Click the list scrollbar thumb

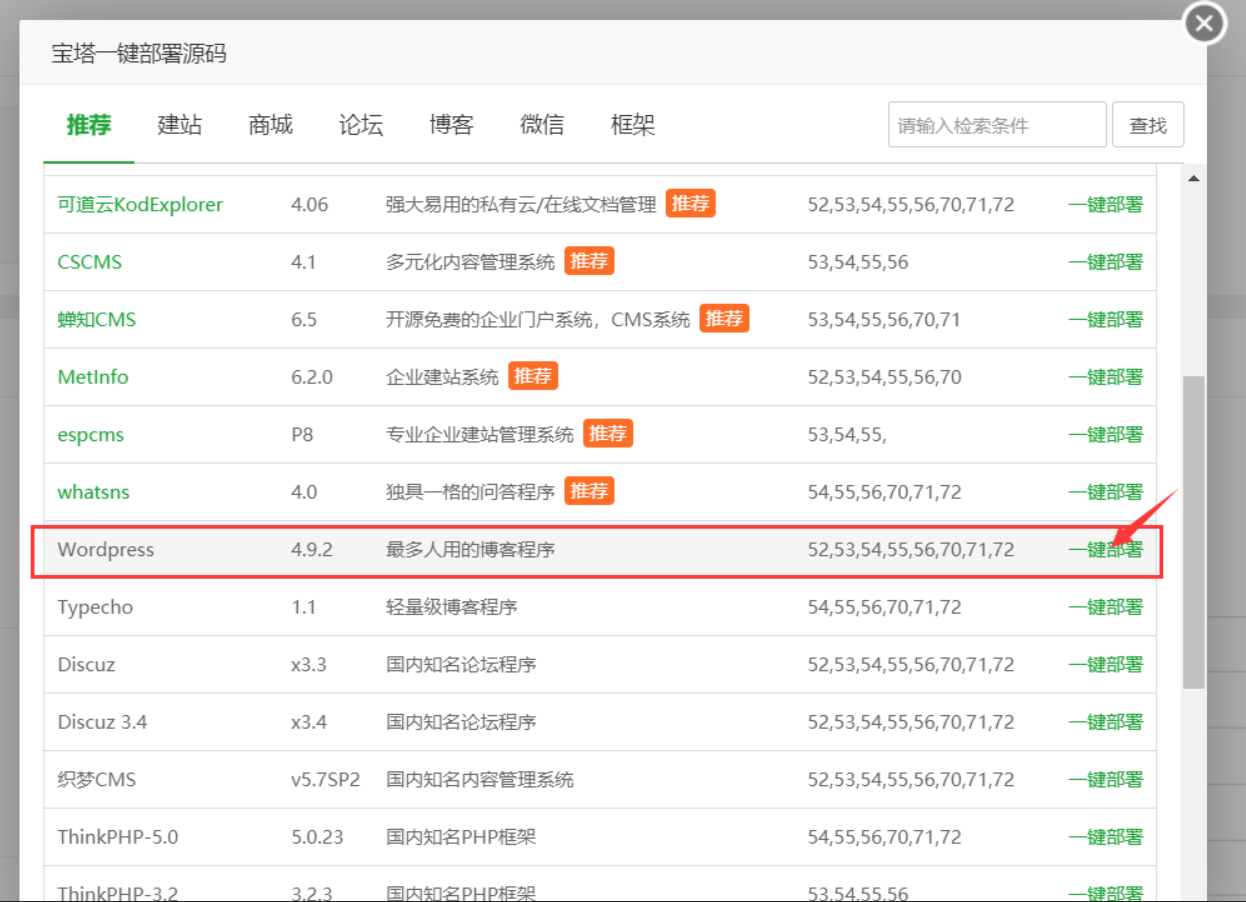pyautogui.click(x=1193, y=532)
